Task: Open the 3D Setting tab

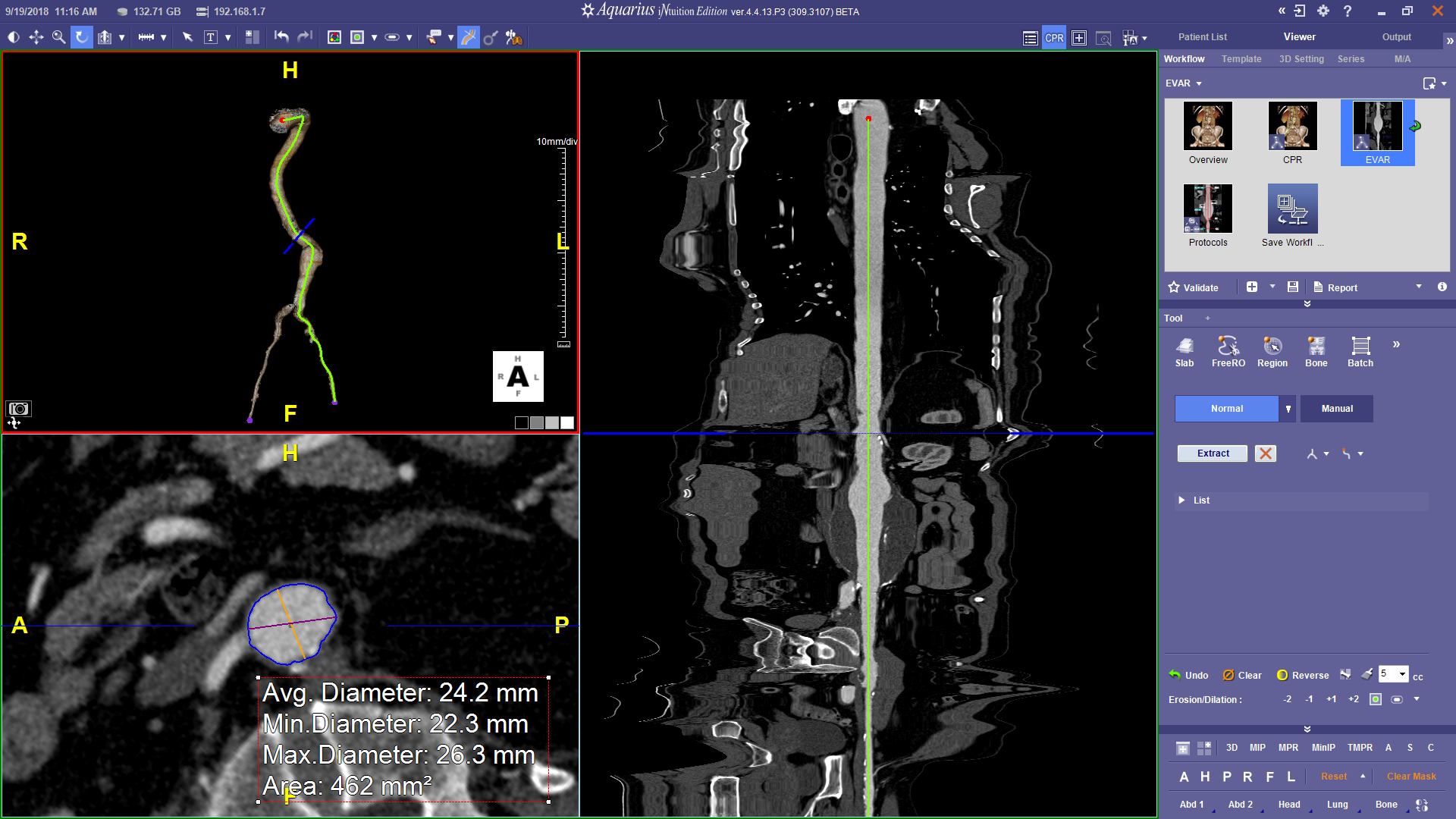Action: click(x=1301, y=59)
